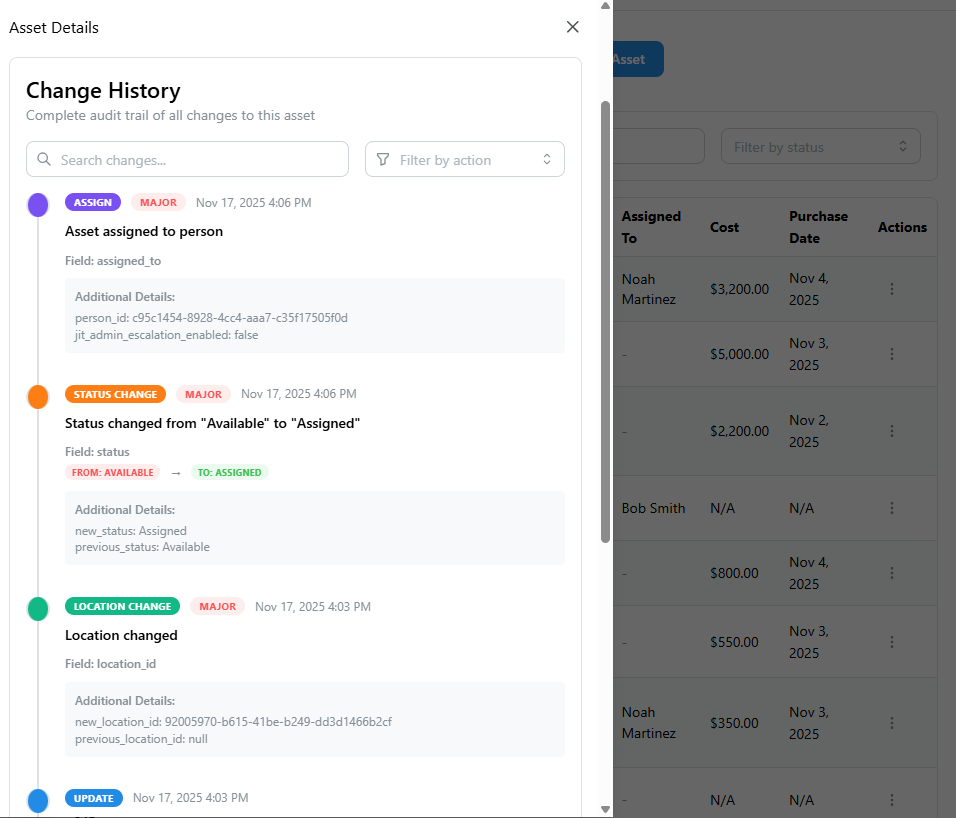Select the search magnifier icon in Change History
This screenshot has height=818, width=956.
(43, 158)
